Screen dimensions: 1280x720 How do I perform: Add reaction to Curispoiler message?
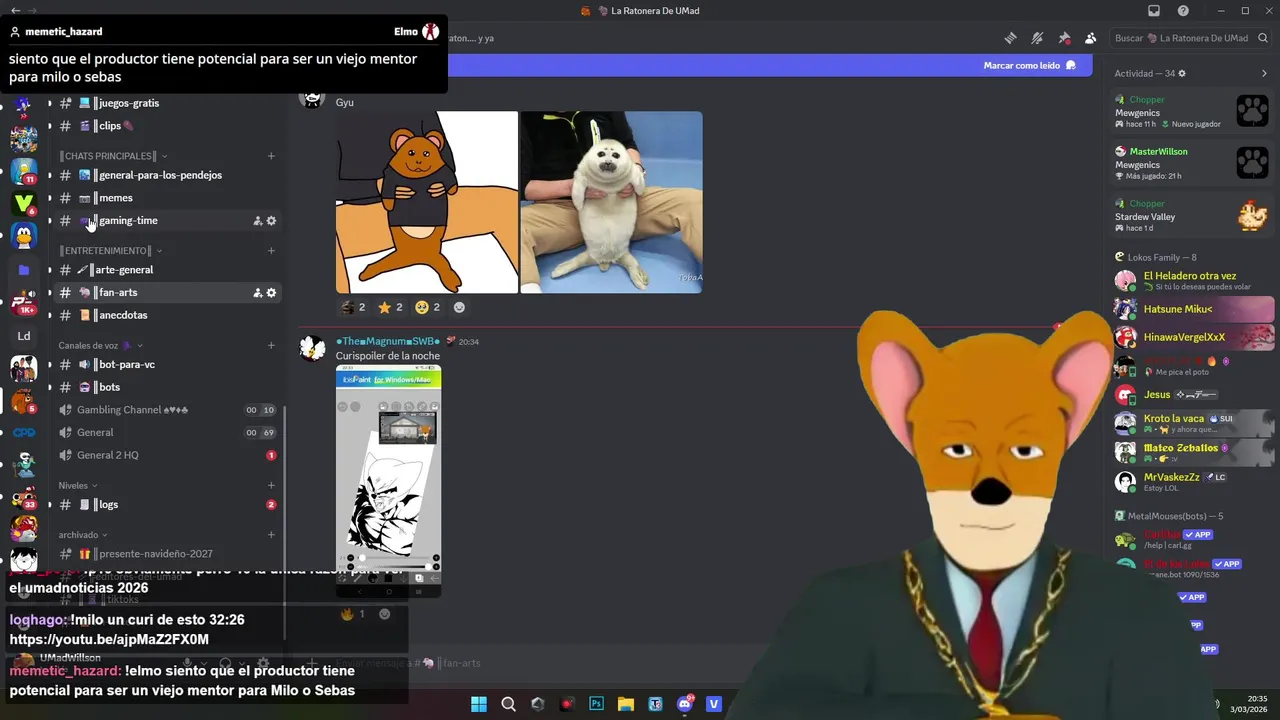pyautogui.click(x=384, y=614)
